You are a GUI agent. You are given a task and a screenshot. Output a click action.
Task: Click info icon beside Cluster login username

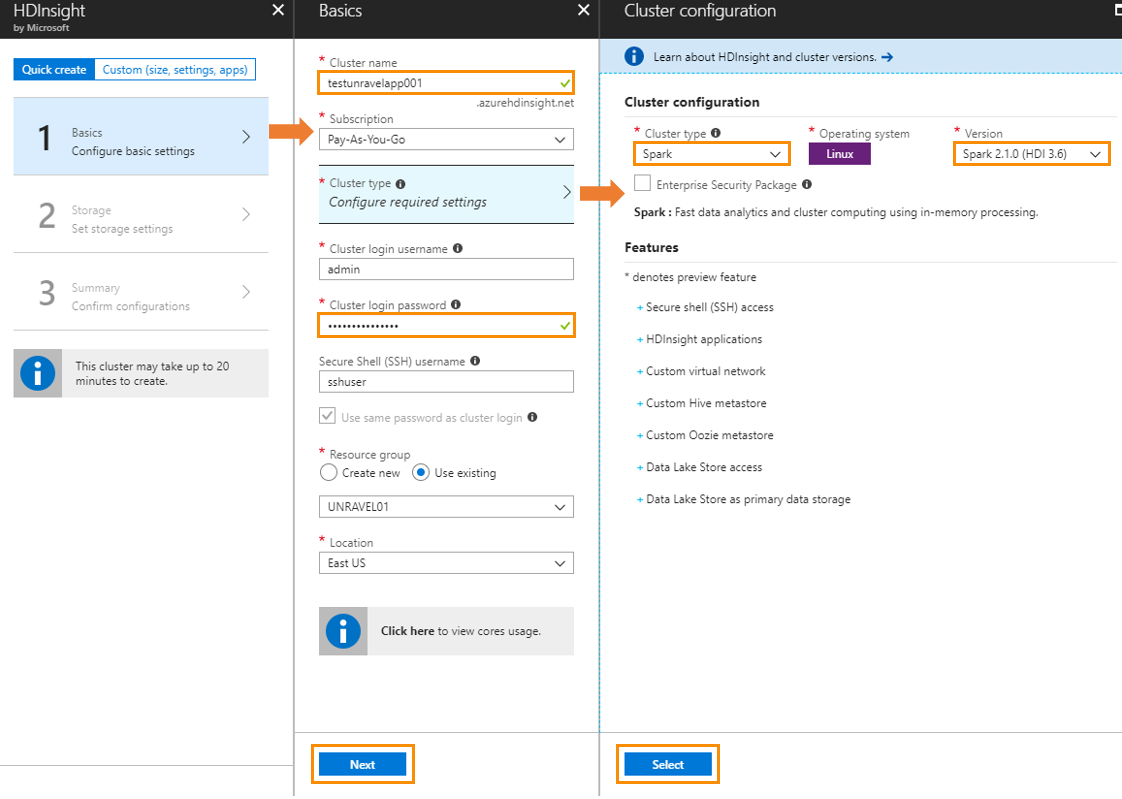click(458, 248)
